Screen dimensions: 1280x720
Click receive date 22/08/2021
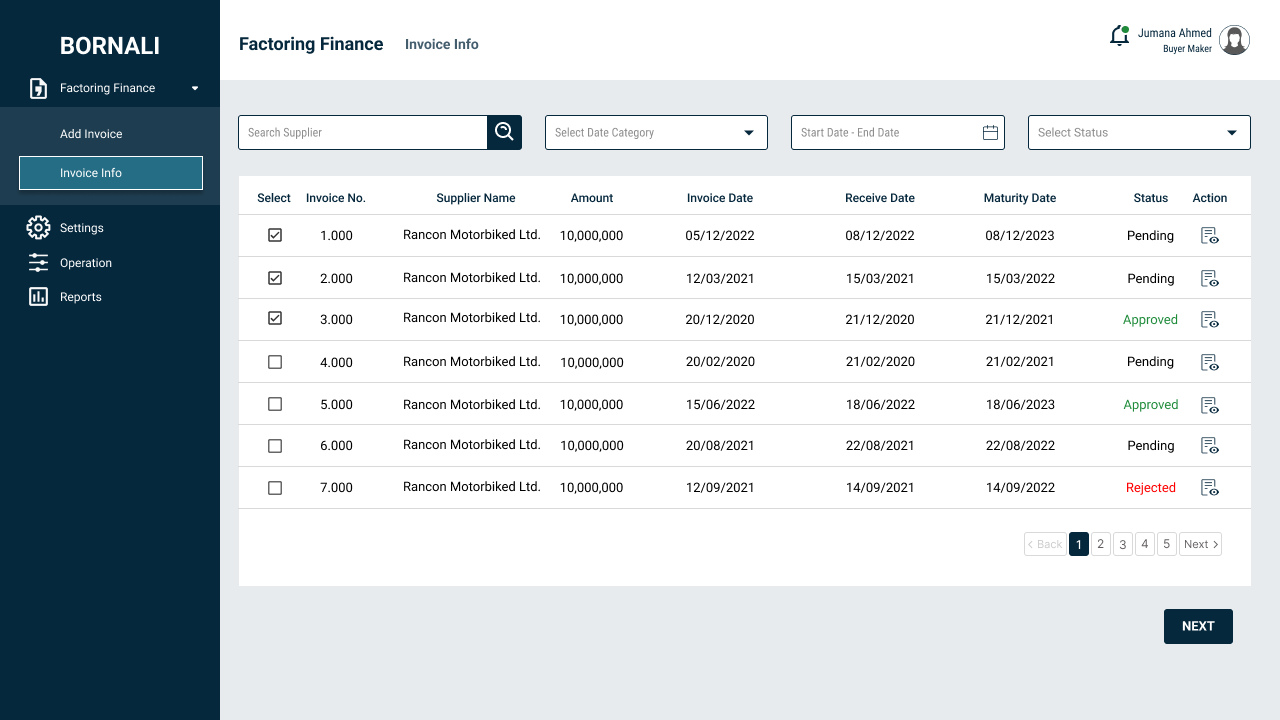pos(880,446)
